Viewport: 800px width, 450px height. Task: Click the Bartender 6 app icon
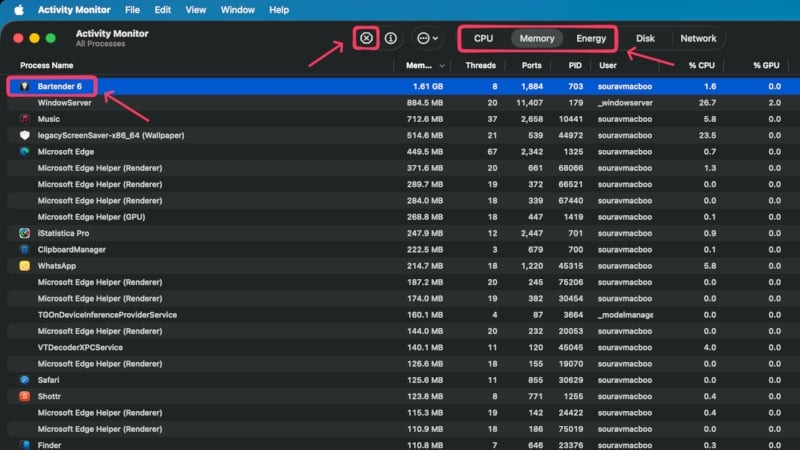pyautogui.click(x=24, y=86)
